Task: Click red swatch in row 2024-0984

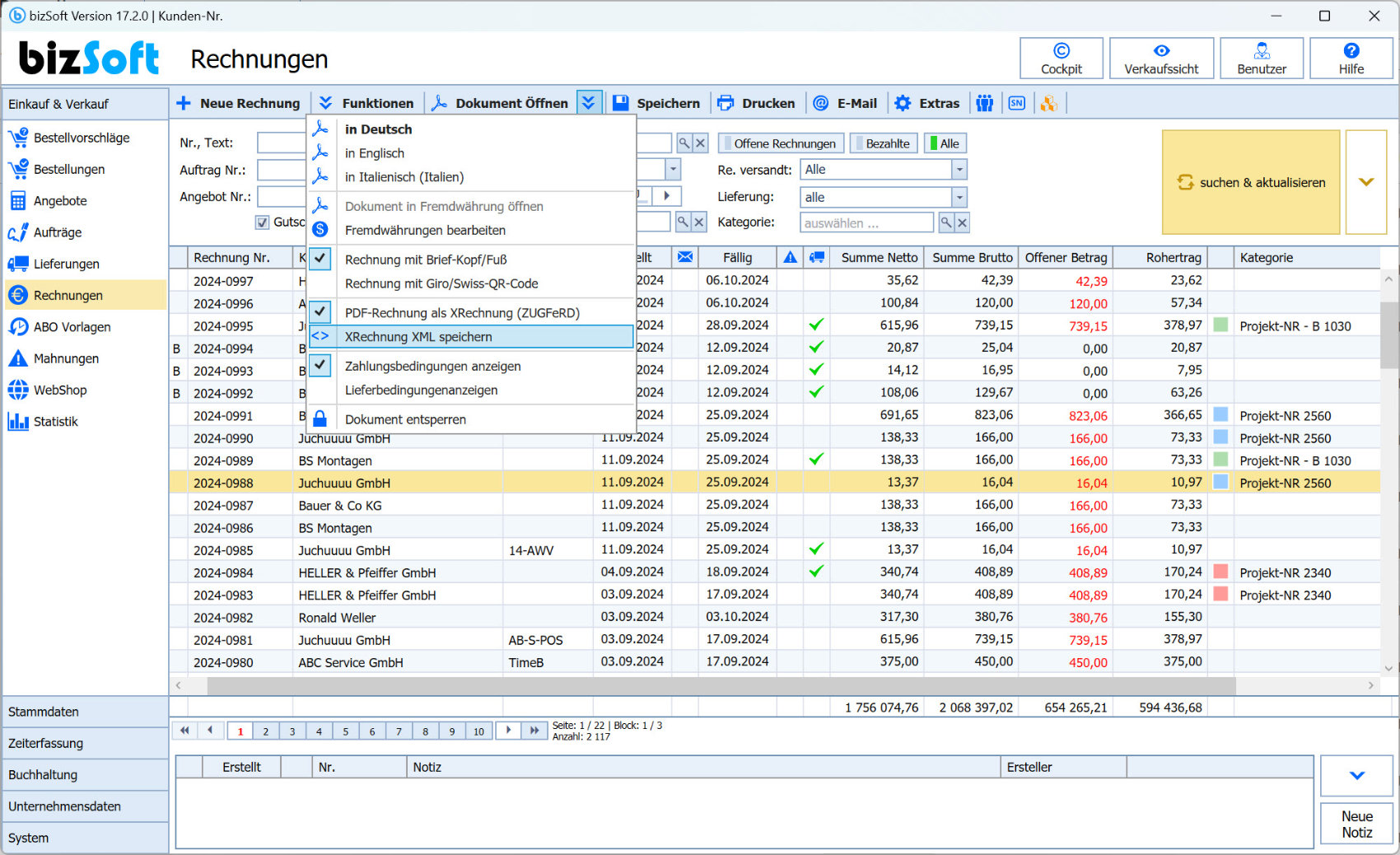Action: (x=1220, y=572)
